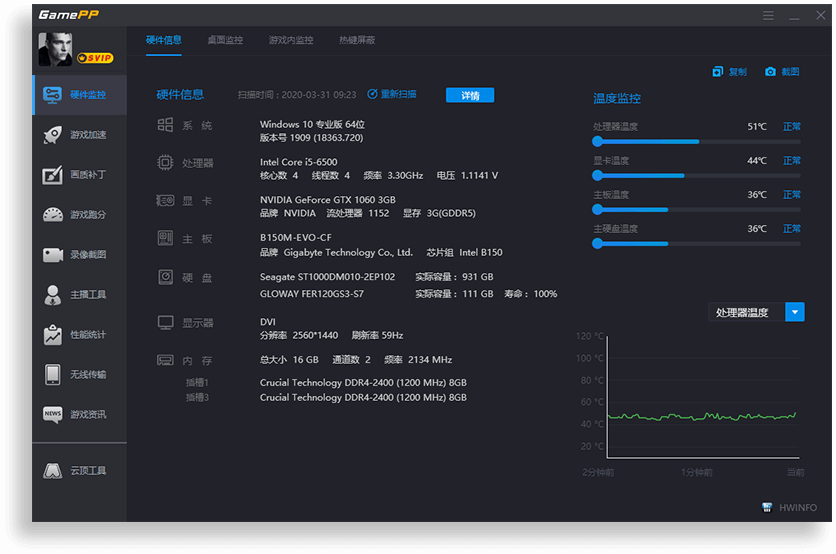Open 游戏加速 rocket icon in sidebar
This screenshot has width=836, height=554.
[52, 134]
